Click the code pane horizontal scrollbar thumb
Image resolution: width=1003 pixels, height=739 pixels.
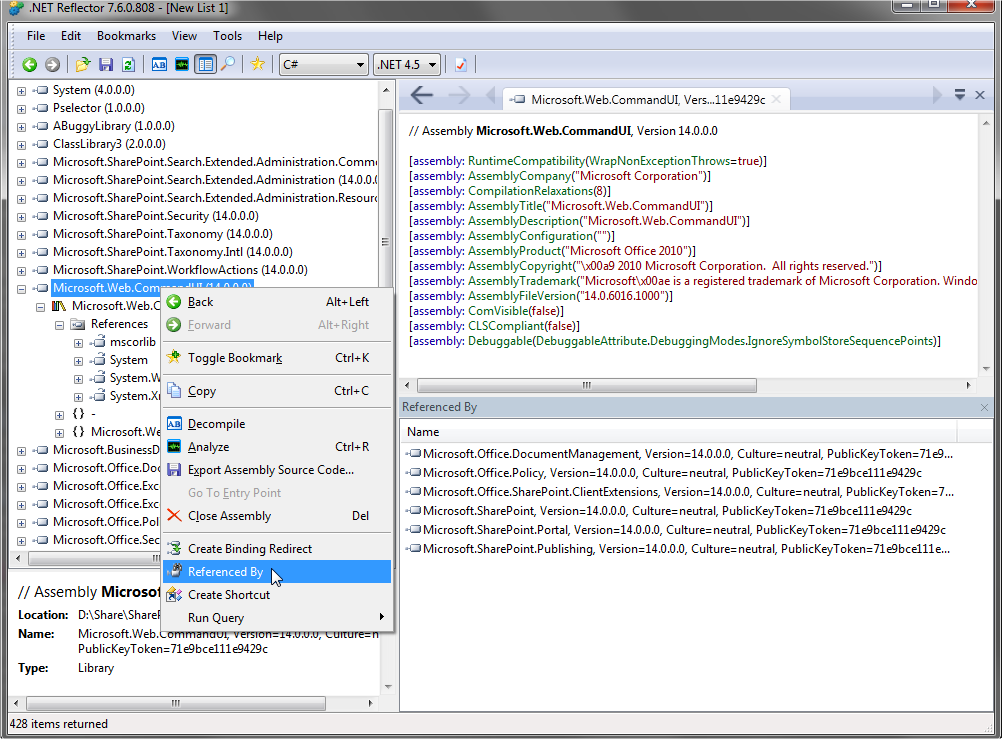pos(587,386)
